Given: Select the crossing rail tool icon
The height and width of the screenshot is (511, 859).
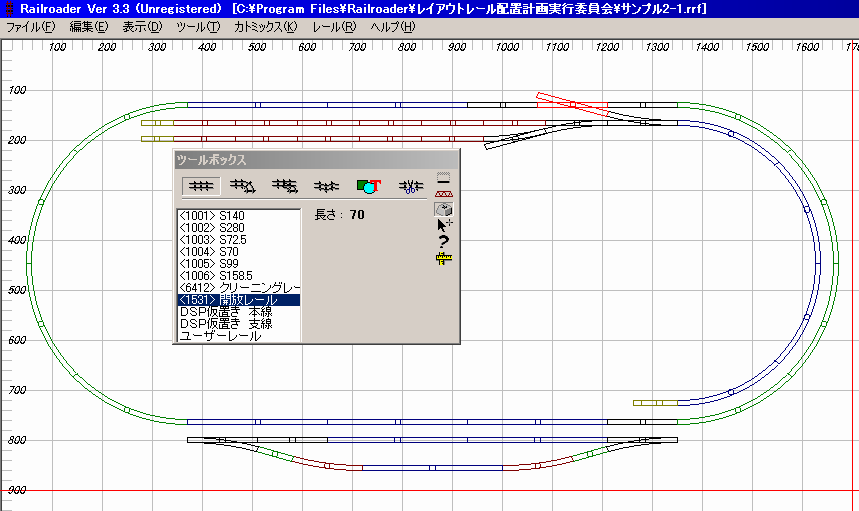Looking at the screenshot, I should tap(326, 186).
